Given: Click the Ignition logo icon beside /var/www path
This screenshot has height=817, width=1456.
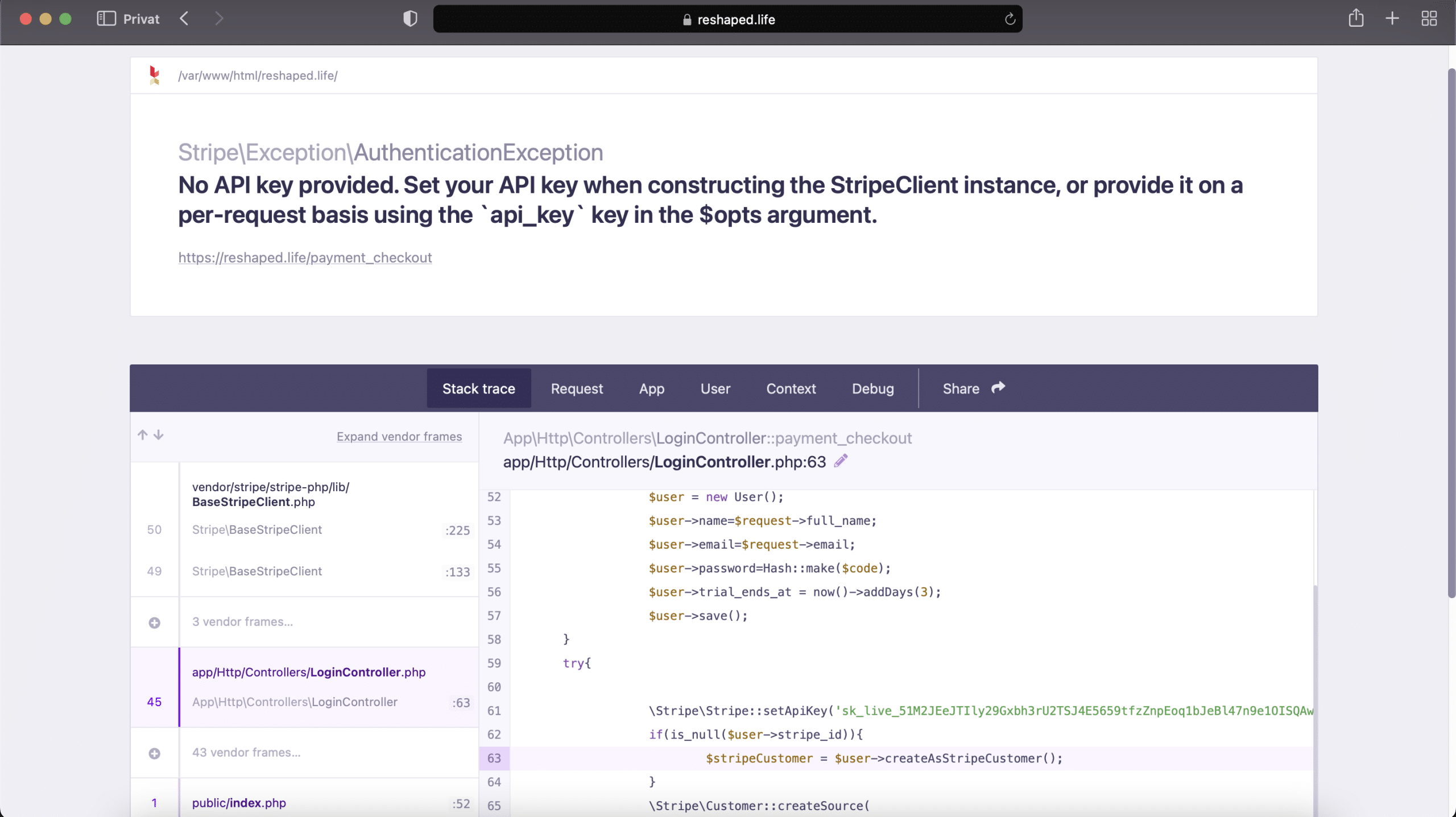Looking at the screenshot, I should point(154,75).
